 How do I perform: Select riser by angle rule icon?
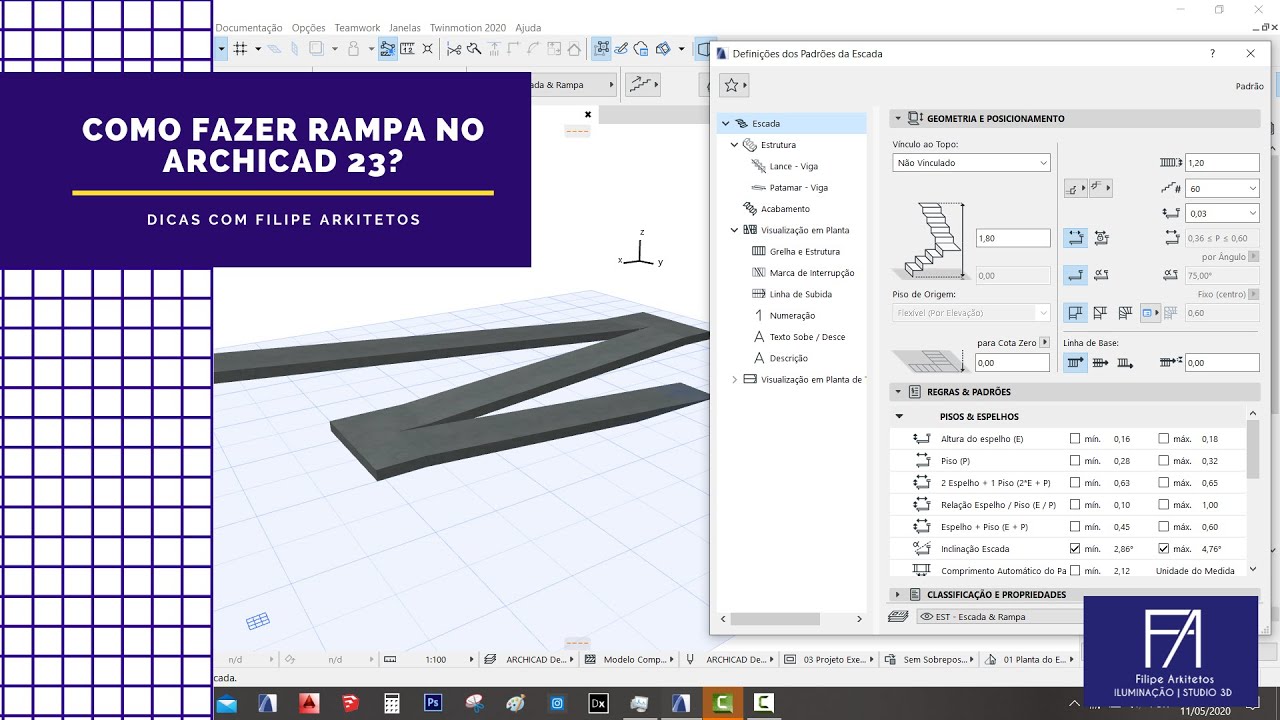tap(1101, 275)
